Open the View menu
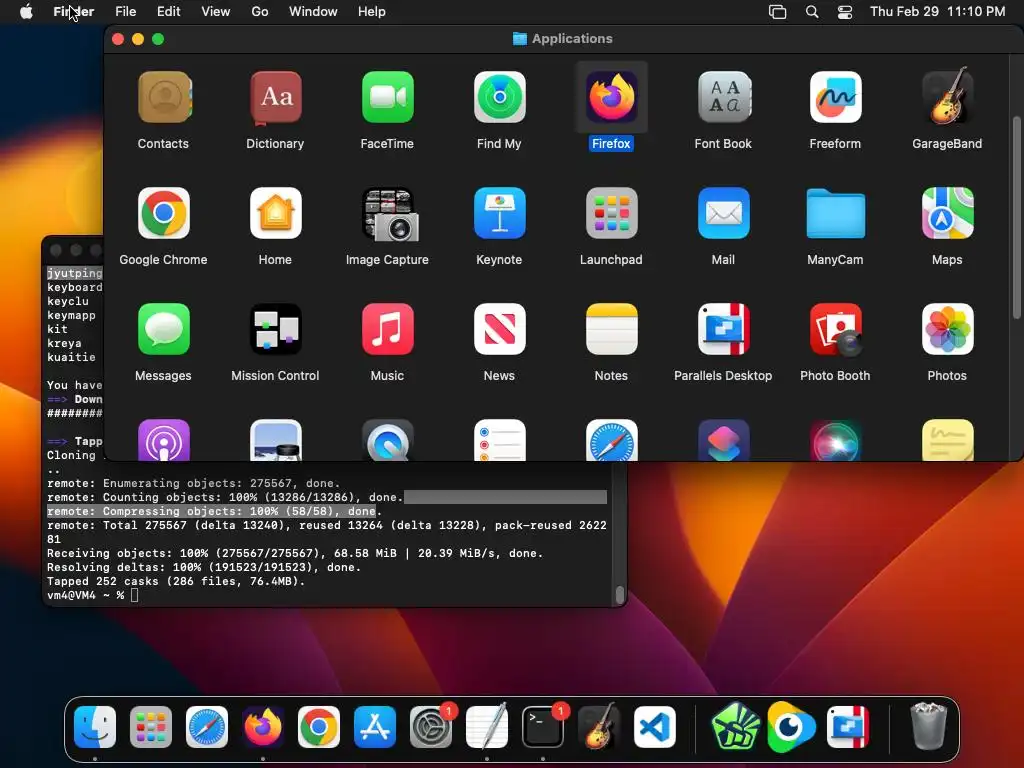The image size is (1024, 768). pos(216,12)
